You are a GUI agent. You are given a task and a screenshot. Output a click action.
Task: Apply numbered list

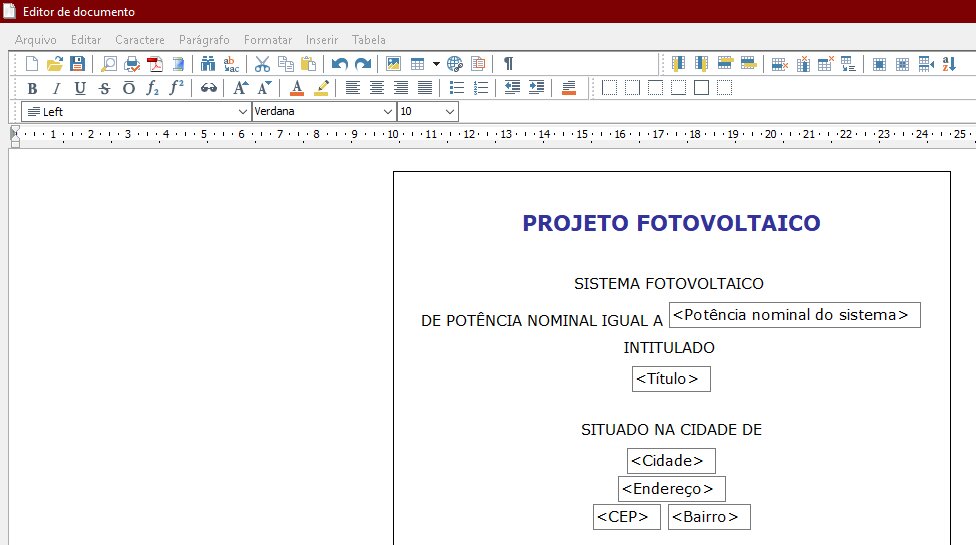pos(481,88)
